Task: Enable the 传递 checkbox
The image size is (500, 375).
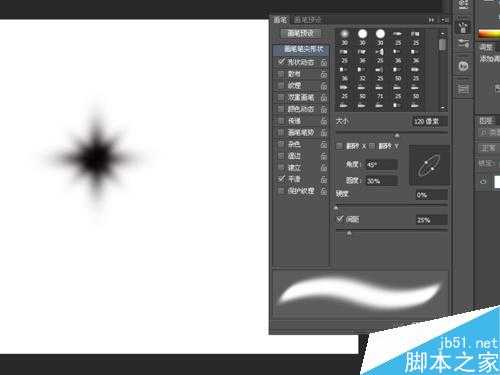Action: click(x=281, y=121)
